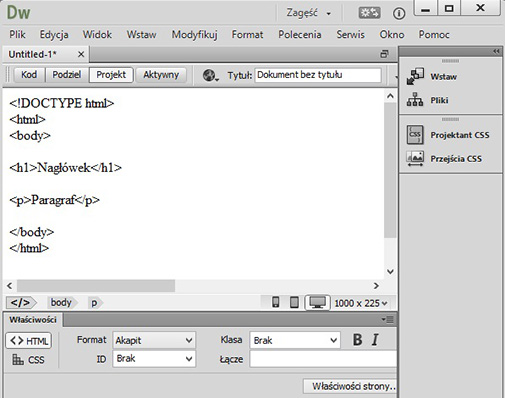Image resolution: width=505 pixels, height=398 pixels.
Task: Select the p tag in tag selector
Action: [x=94, y=303]
